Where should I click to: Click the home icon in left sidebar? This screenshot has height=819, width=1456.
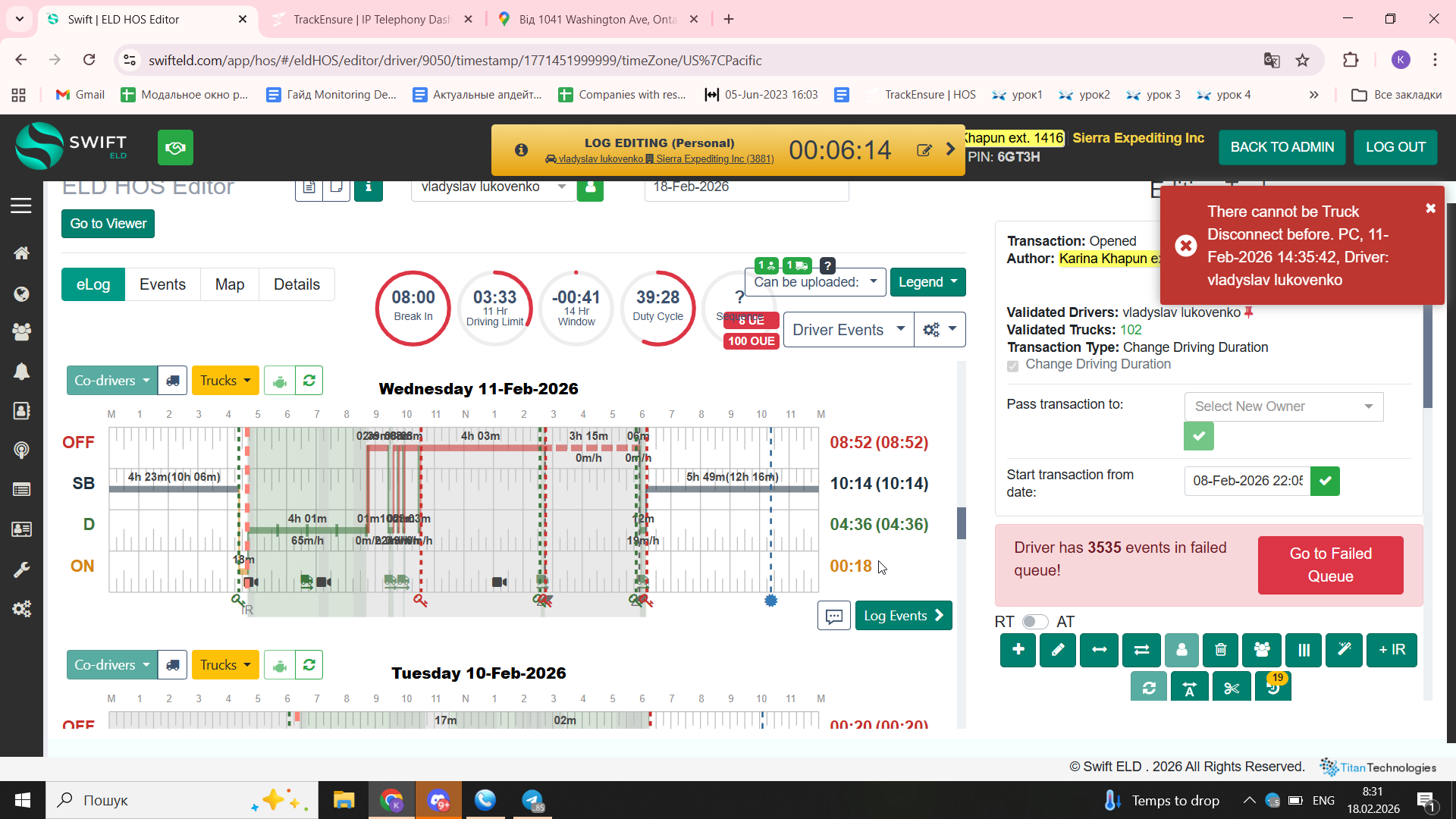[21, 253]
